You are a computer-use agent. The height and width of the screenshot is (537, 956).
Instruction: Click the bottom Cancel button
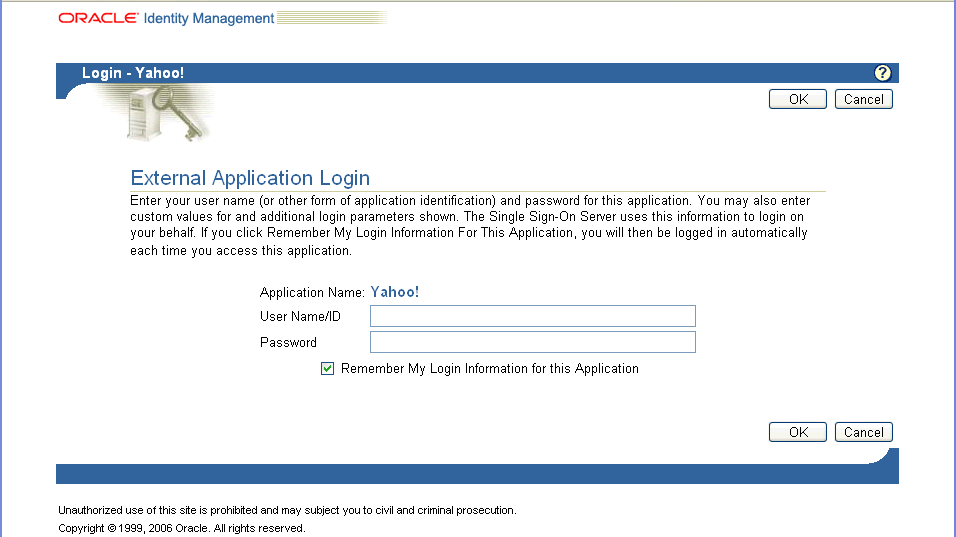coord(863,432)
